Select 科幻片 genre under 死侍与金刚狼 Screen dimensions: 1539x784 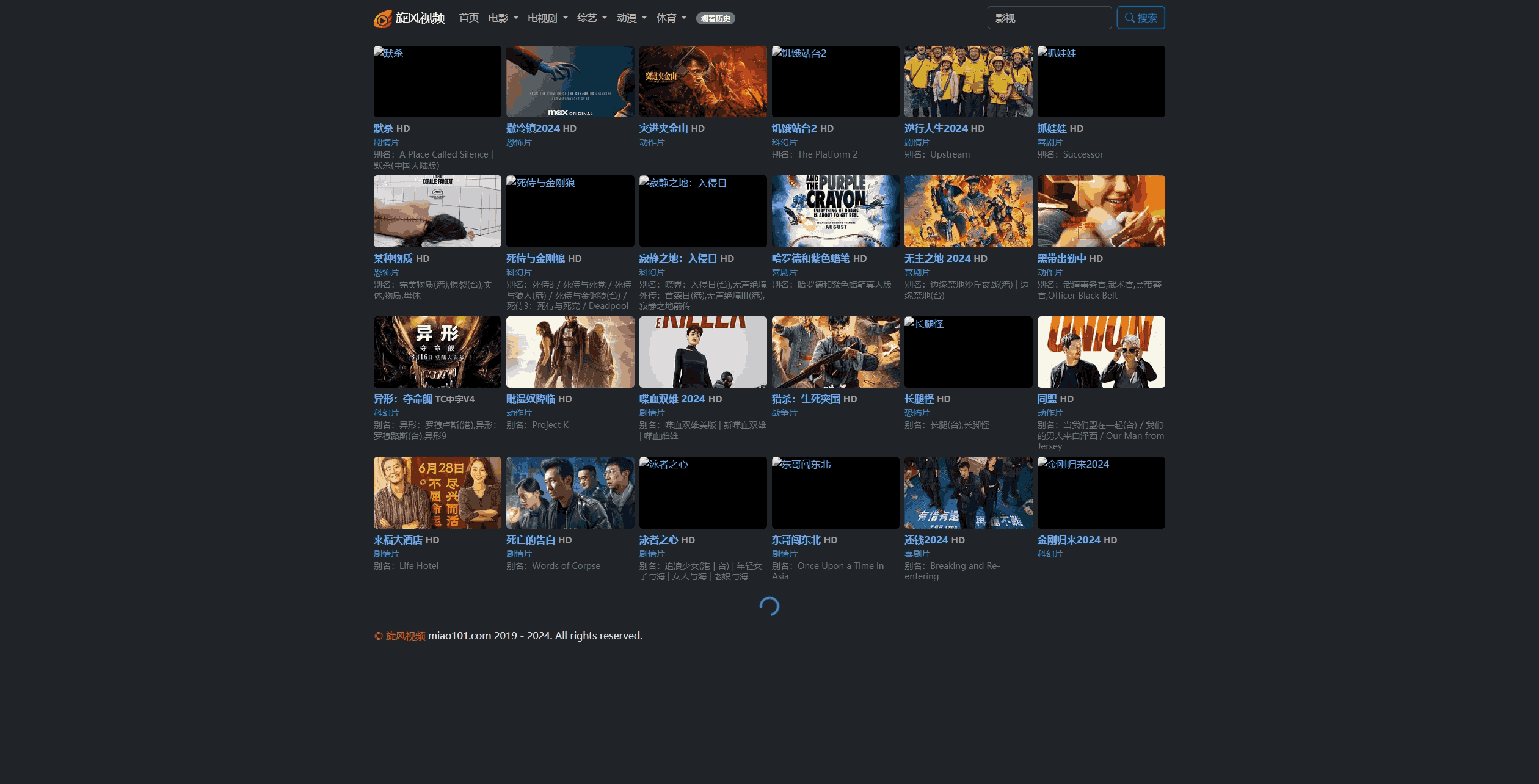tap(518, 272)
